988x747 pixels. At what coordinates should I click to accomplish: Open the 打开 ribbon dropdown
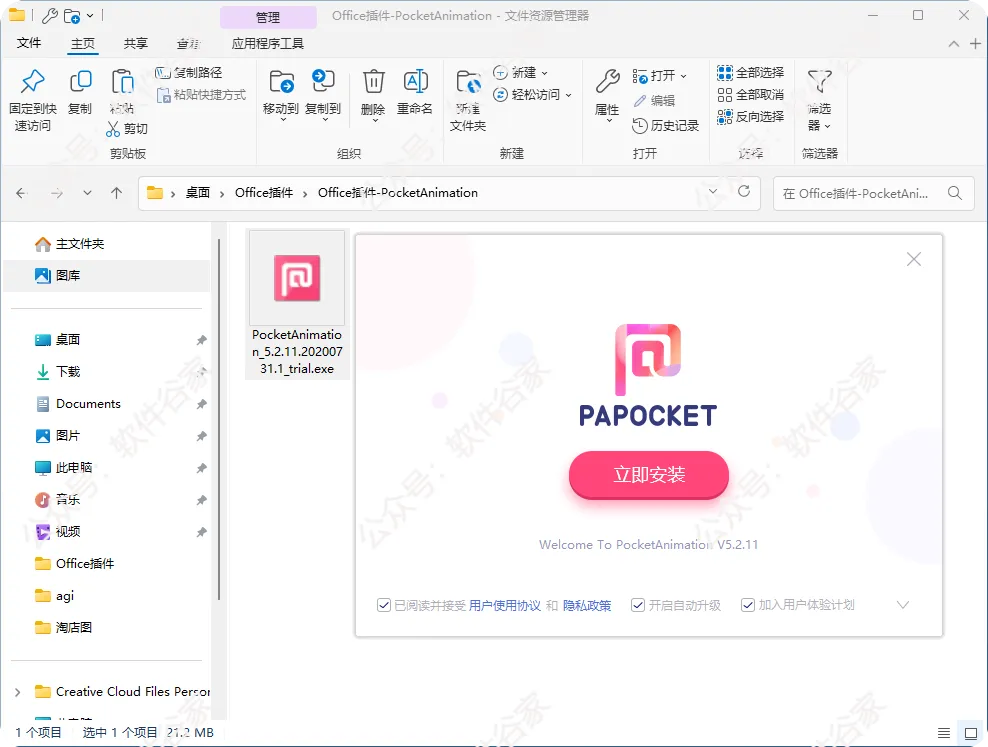(x=660, y=76)
